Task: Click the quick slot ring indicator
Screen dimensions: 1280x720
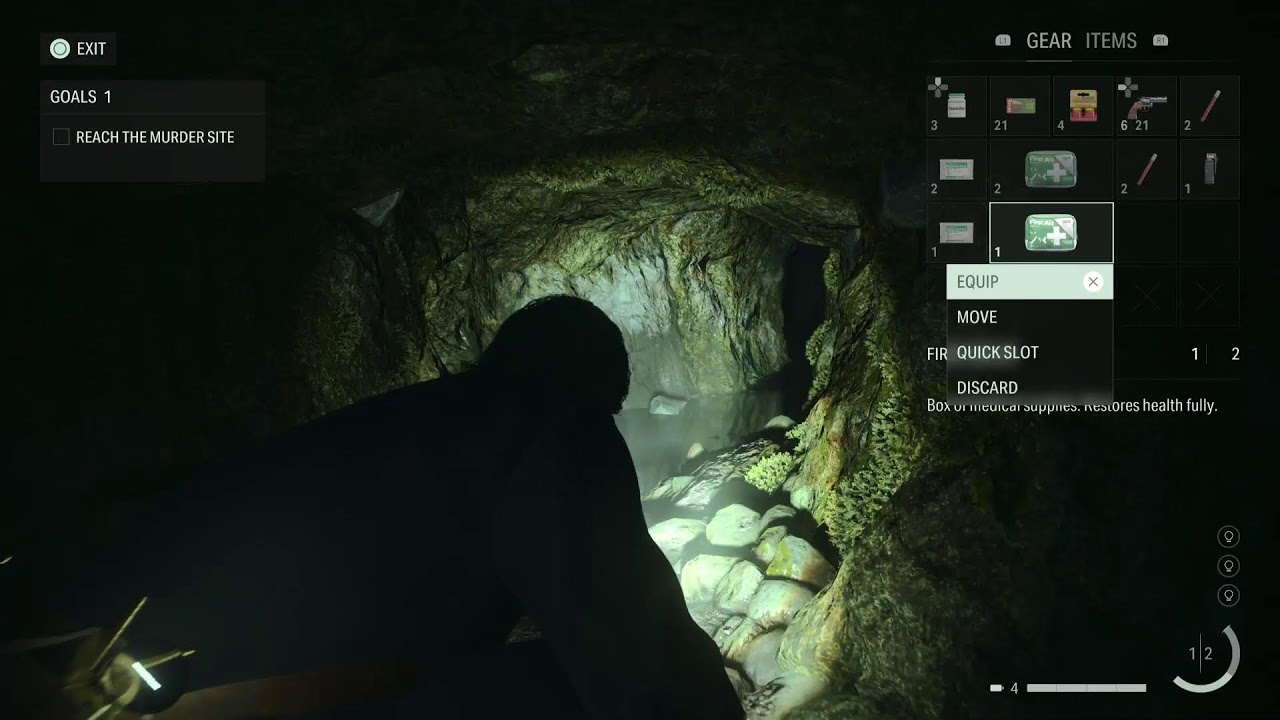Action: pyautogui.click(x=1207, y=655)
